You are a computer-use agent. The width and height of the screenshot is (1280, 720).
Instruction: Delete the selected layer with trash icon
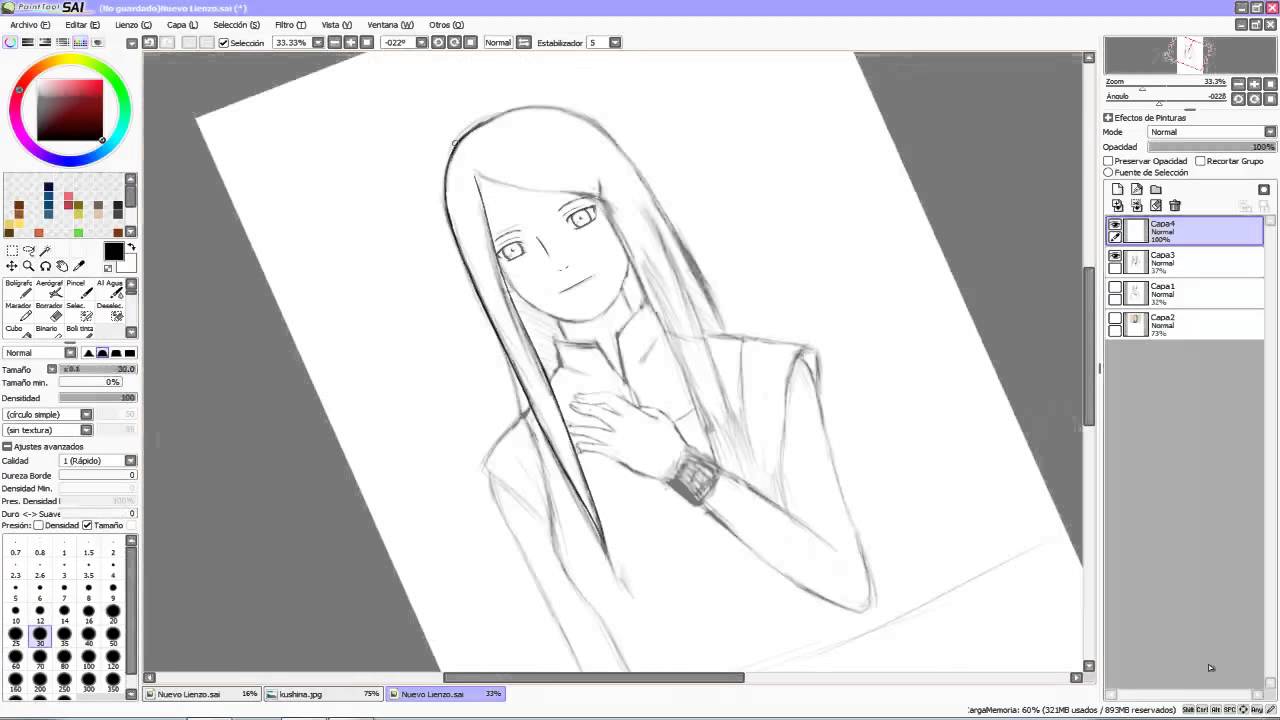tap(1175, 205)
